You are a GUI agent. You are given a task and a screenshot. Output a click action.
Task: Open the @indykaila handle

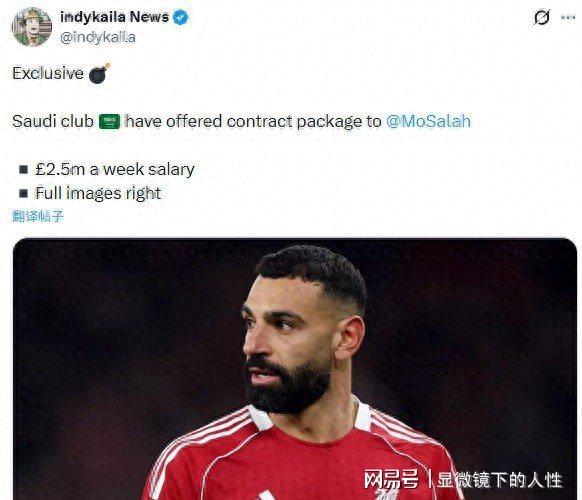click(x=98, y=37)
